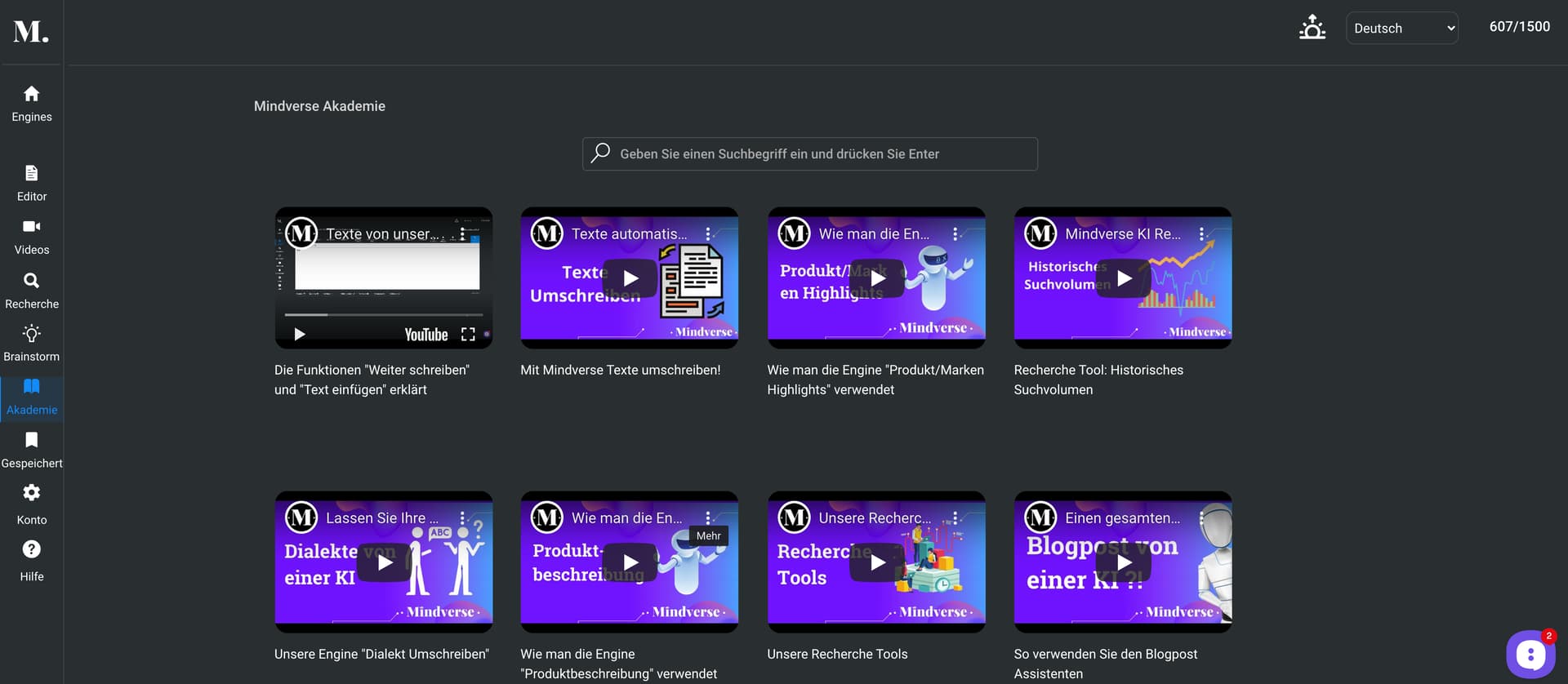Open the chat support widget
The image size is (1568, 684).
coord(1530,654)
